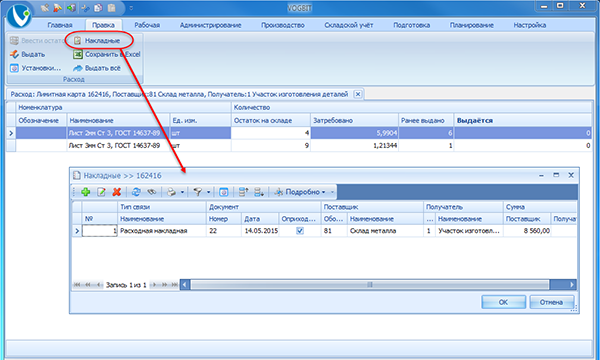Image resolution: width=600 pixels, height=360 pixels.
Task: Expand the quick access toolbar customize arrow
Action: [x=131, y=8]
